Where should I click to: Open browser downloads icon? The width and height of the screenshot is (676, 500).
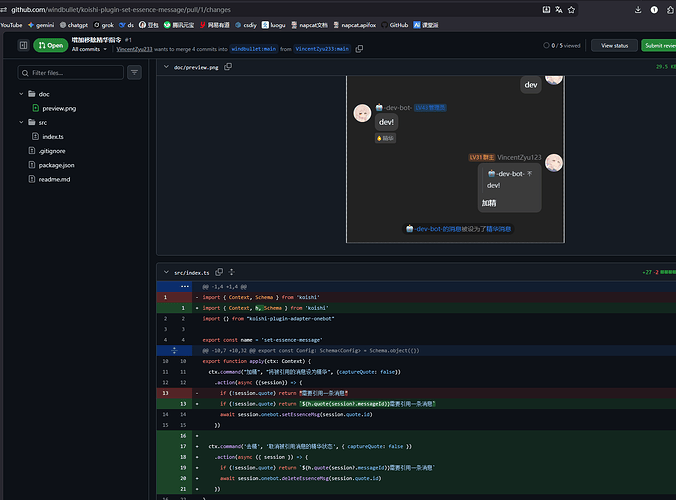(638, 9)
